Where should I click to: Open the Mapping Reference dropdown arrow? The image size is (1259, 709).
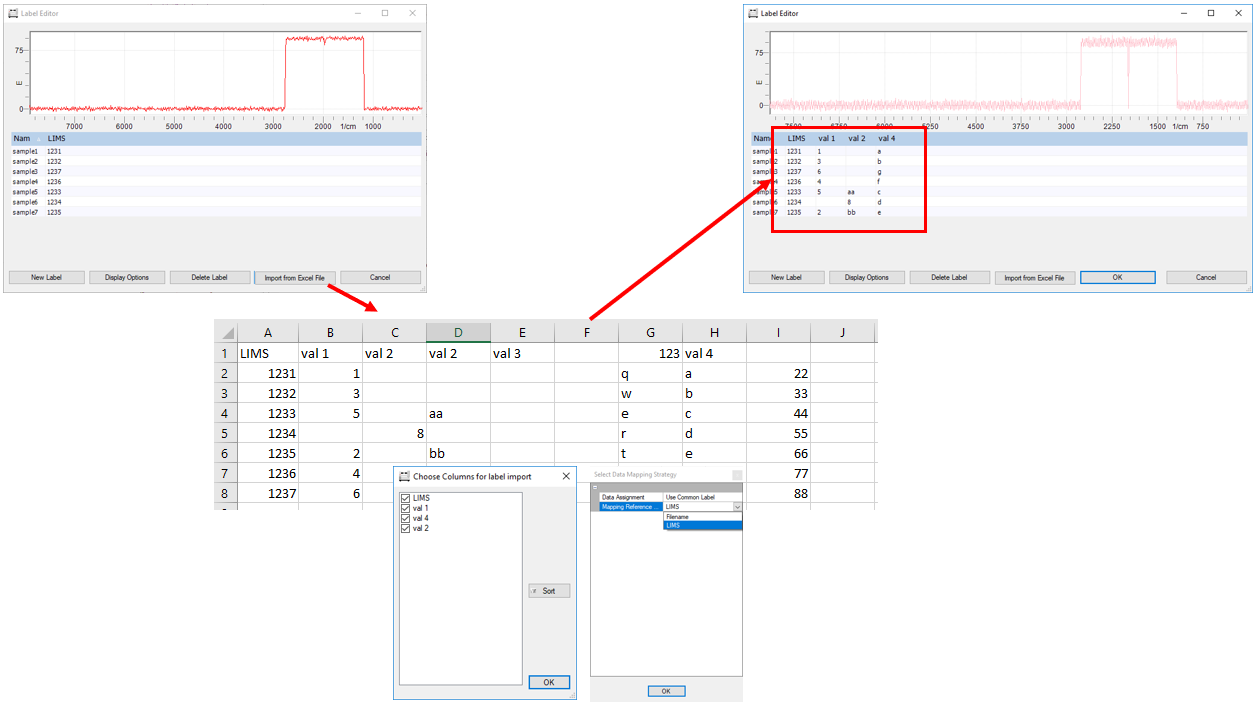737,507
